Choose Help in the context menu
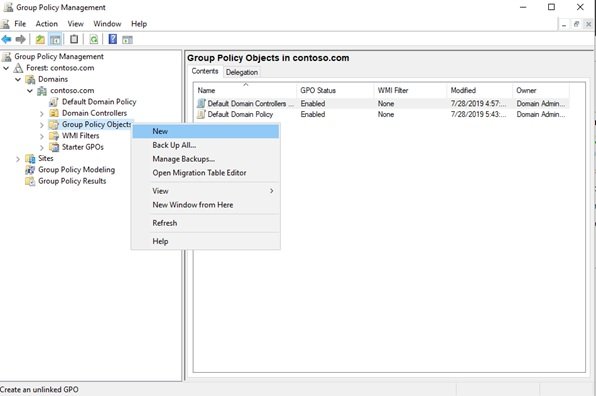Image resolution: width=596 pixels, height=396 pixels. click(206, 241)
